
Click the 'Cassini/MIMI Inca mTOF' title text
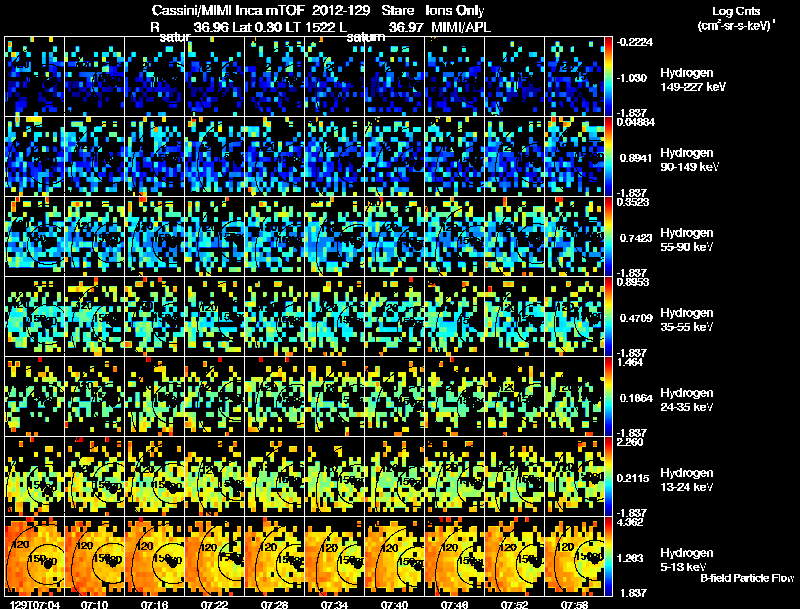click(x=228, y=11)
